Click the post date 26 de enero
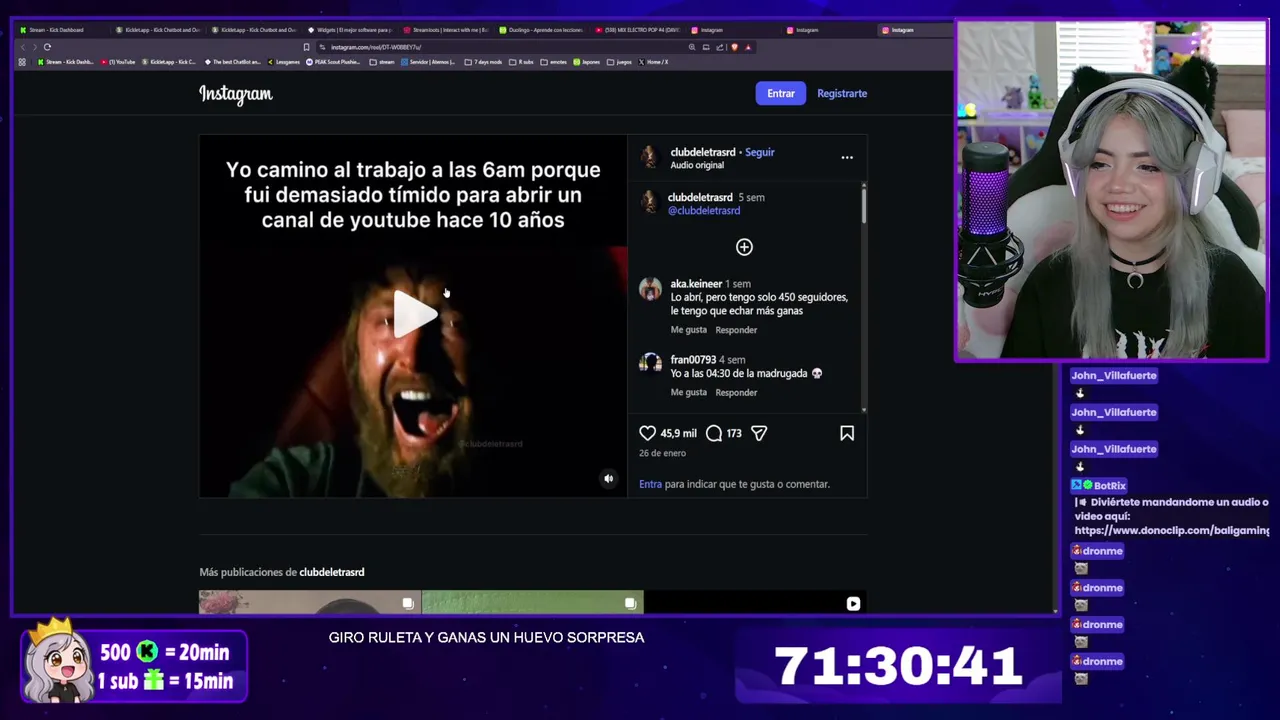Image resolution: width=1280 pixels, height=720 pixels. pyautogui.click(x=663, y=453)
